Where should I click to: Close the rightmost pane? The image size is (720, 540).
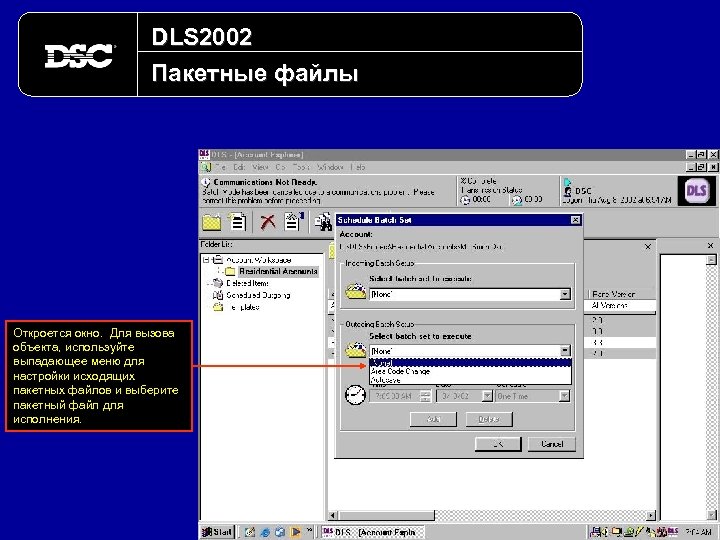(x=710, y=246)
